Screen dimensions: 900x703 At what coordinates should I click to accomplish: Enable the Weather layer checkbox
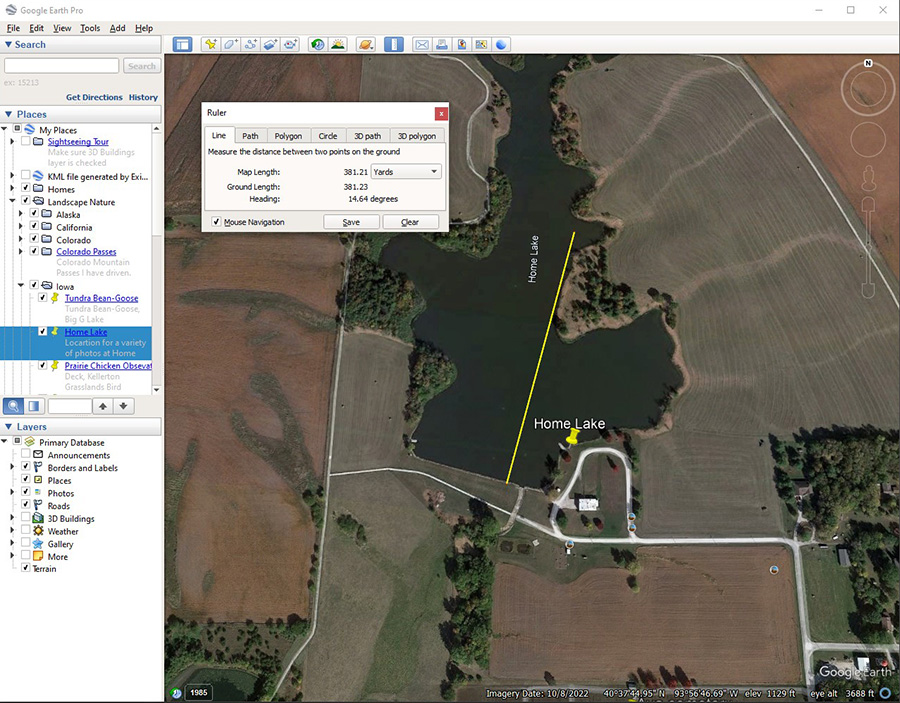(x=25, y=530)
